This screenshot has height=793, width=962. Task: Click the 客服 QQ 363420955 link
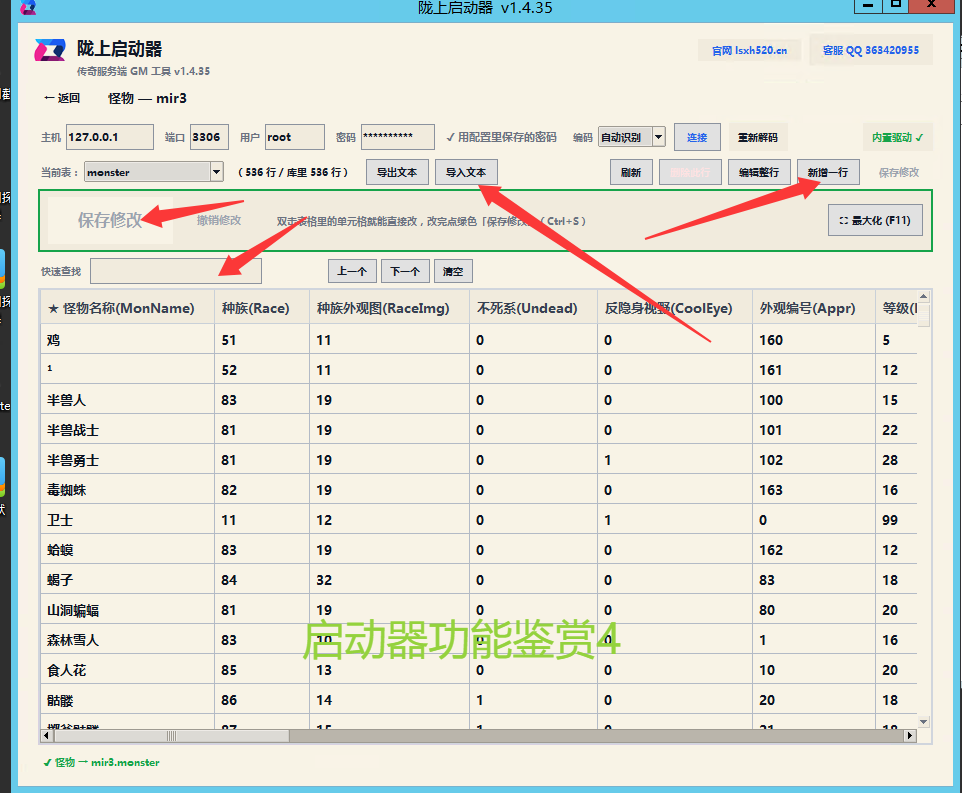[x=871, y=50]
